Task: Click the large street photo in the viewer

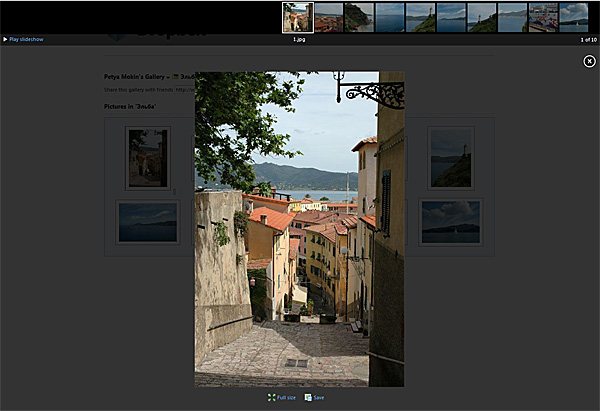Action: (299, 228)
